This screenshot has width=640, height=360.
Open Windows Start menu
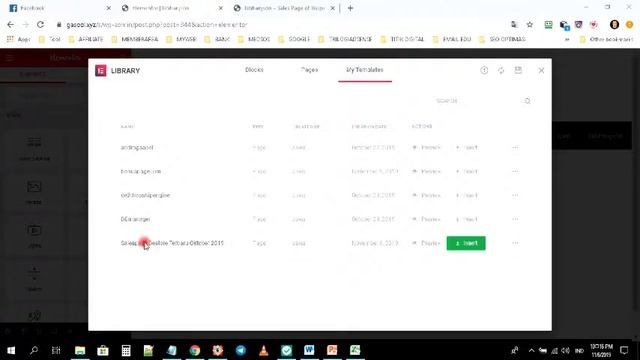click(x=11, y=350)
